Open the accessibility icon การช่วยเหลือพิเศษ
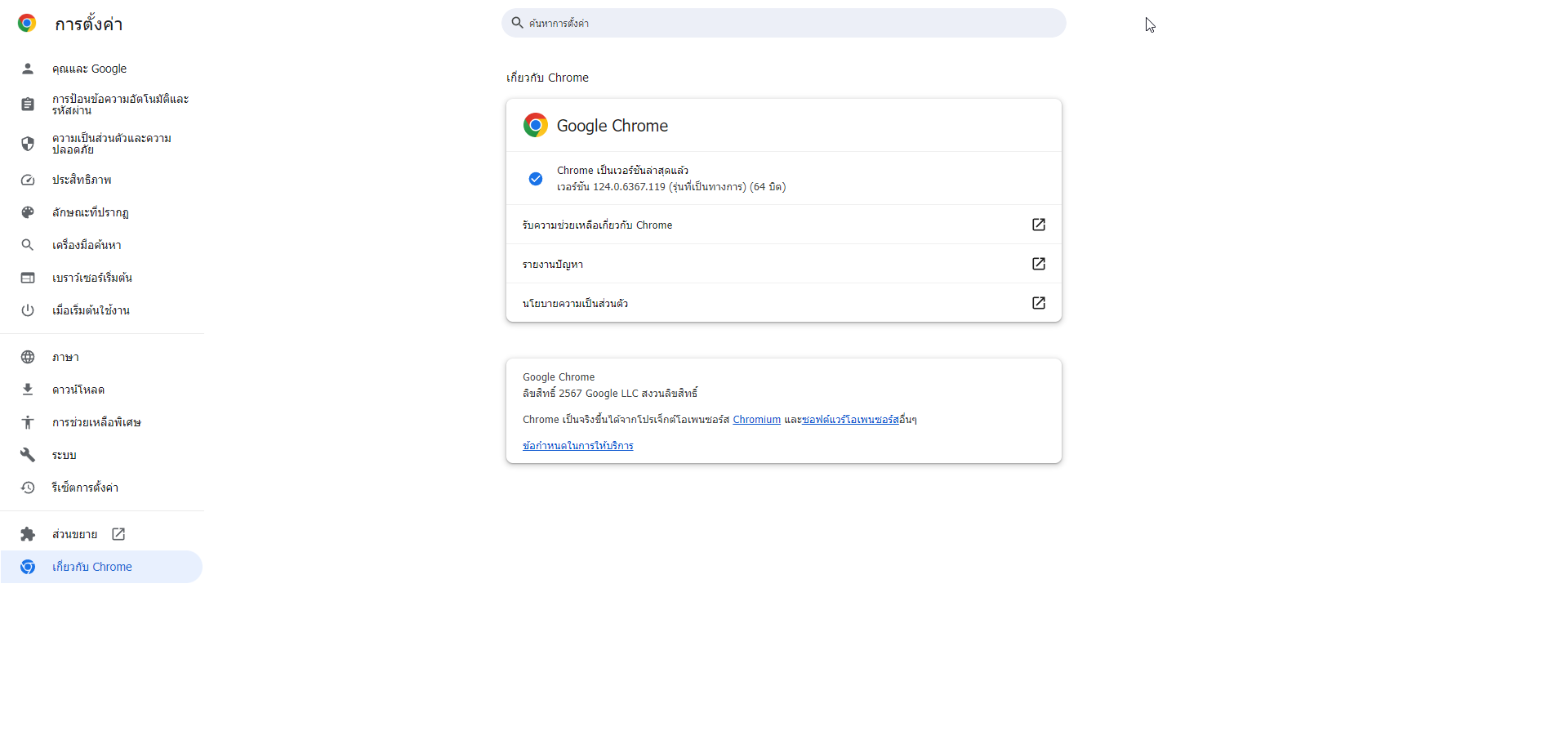Viewport: 1568px width, 744px height. click(28, 422)
